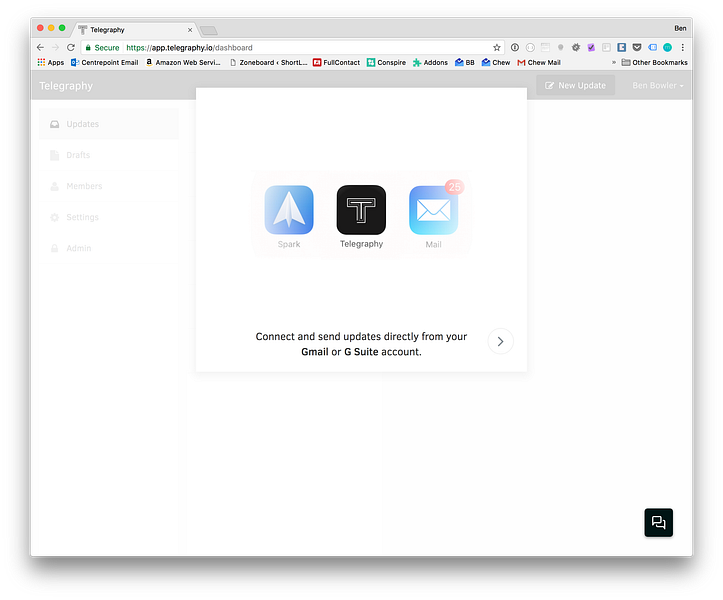Image resolution: width=723 pixels, height=600 pixels.
Task: Open the Conspire bookmark
Action: [386, 62]
